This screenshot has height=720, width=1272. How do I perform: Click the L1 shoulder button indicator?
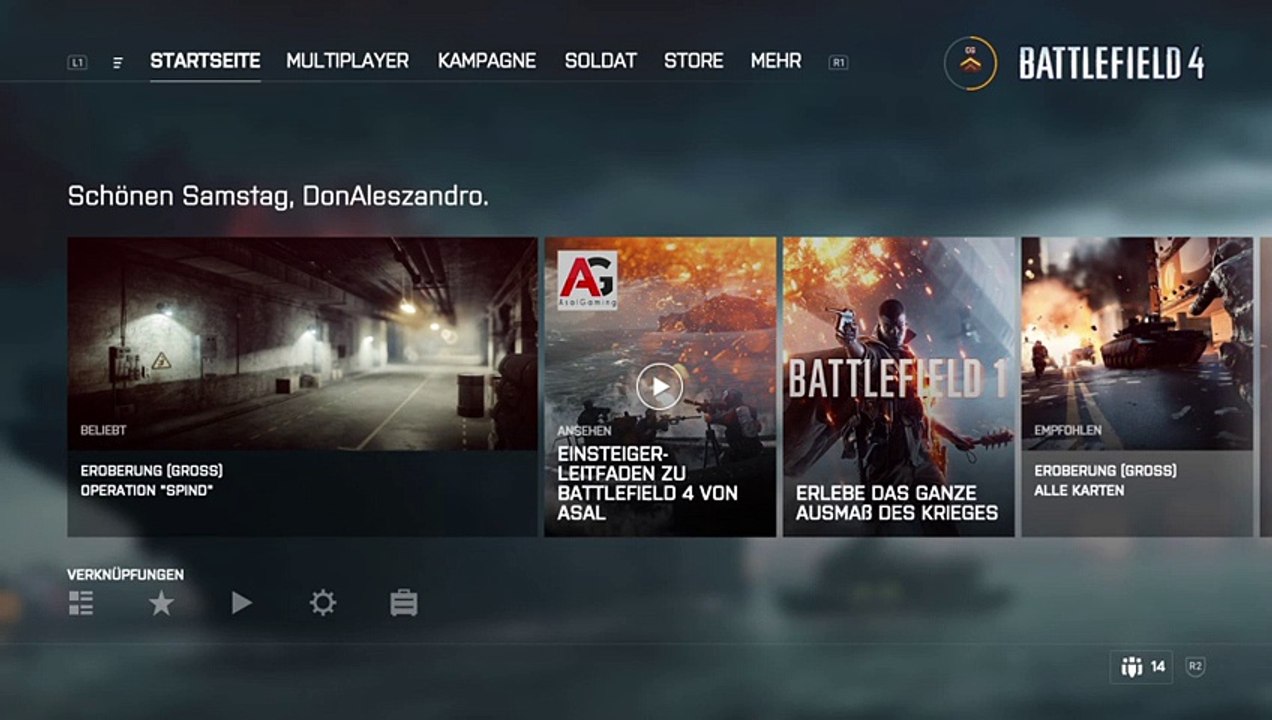77,62
